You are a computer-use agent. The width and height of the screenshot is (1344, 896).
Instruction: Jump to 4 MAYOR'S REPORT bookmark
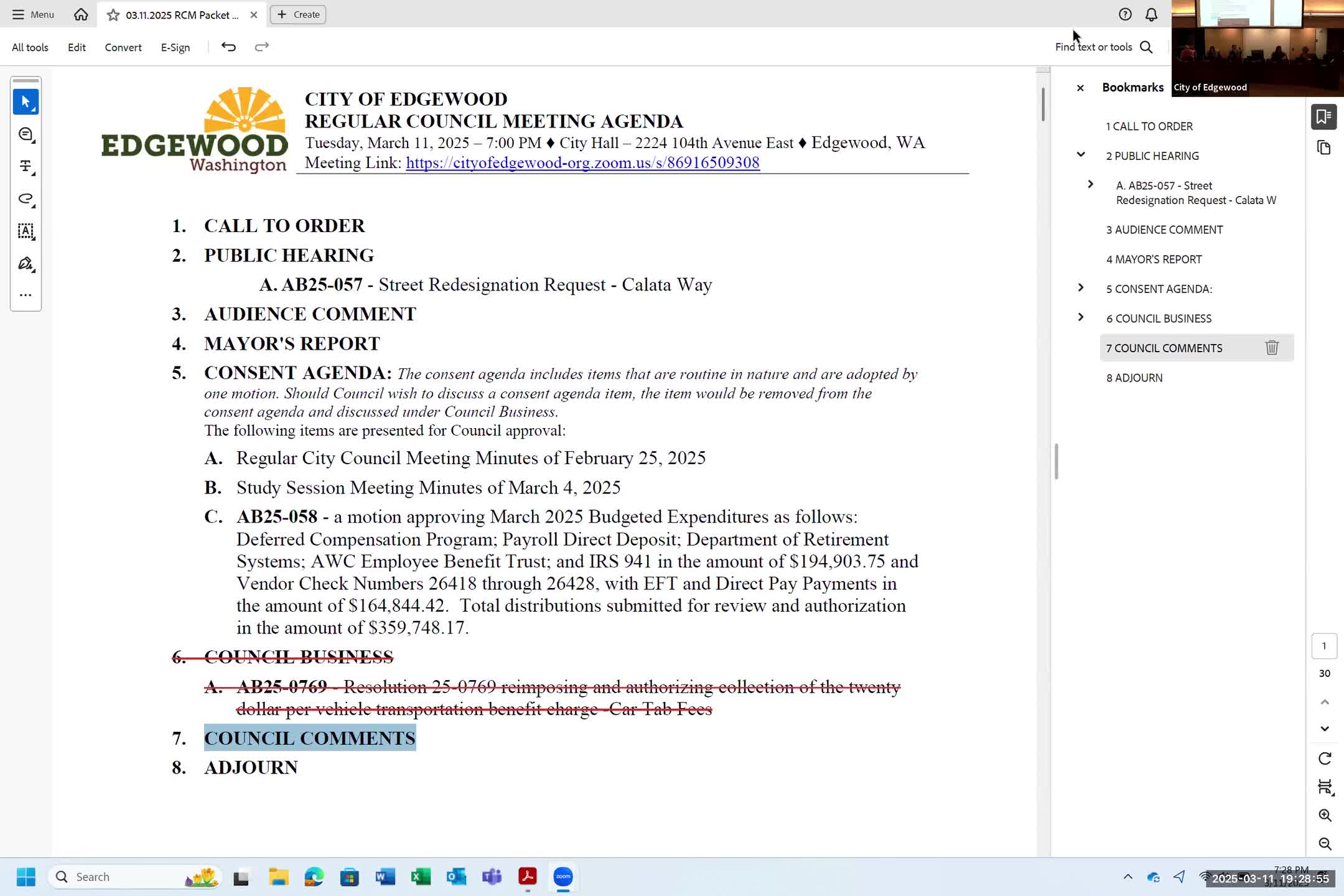click(1154, 259)
